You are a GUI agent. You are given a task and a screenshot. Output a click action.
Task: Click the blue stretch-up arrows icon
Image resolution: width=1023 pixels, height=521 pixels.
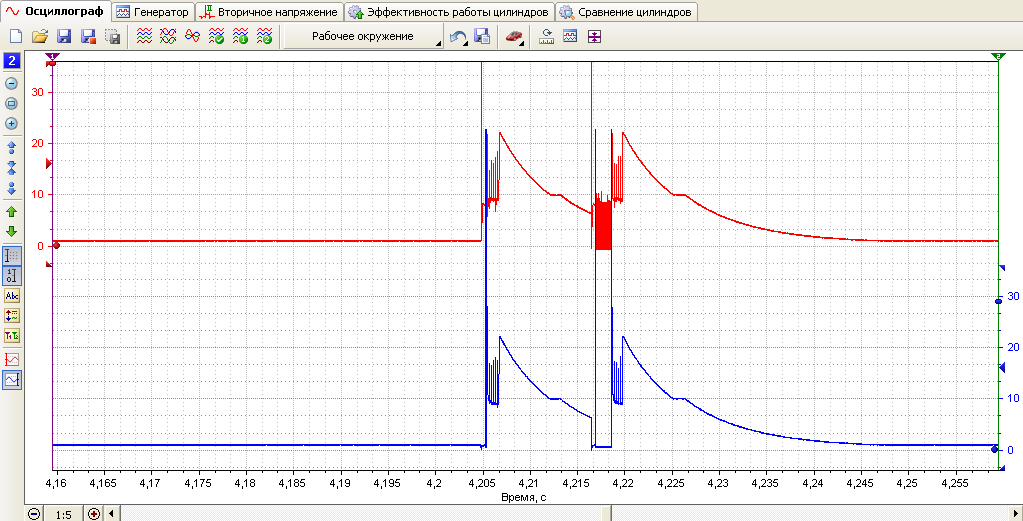pyautogui.click(x=12, y=148)
